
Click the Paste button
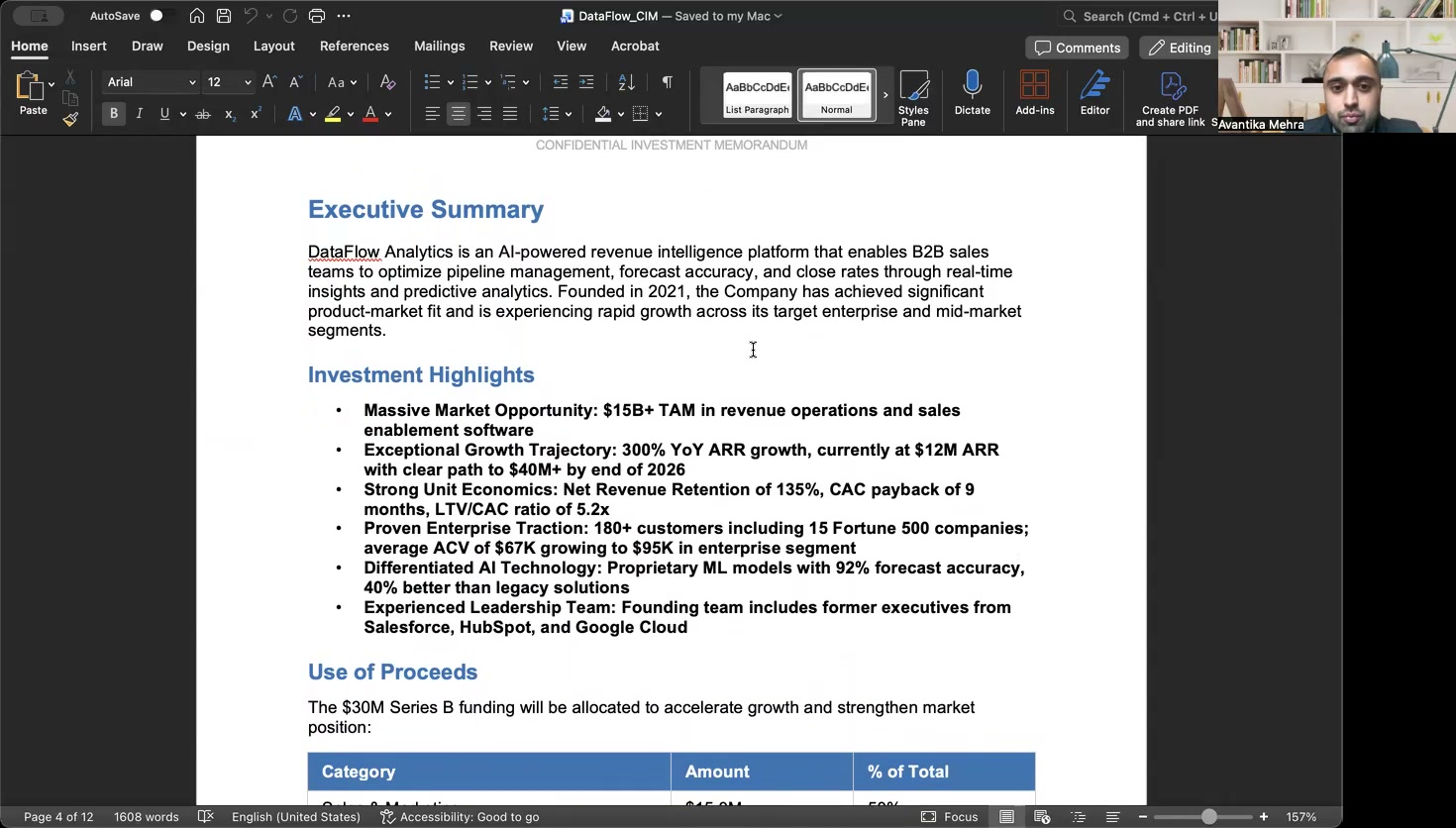[x=31, y=94]
